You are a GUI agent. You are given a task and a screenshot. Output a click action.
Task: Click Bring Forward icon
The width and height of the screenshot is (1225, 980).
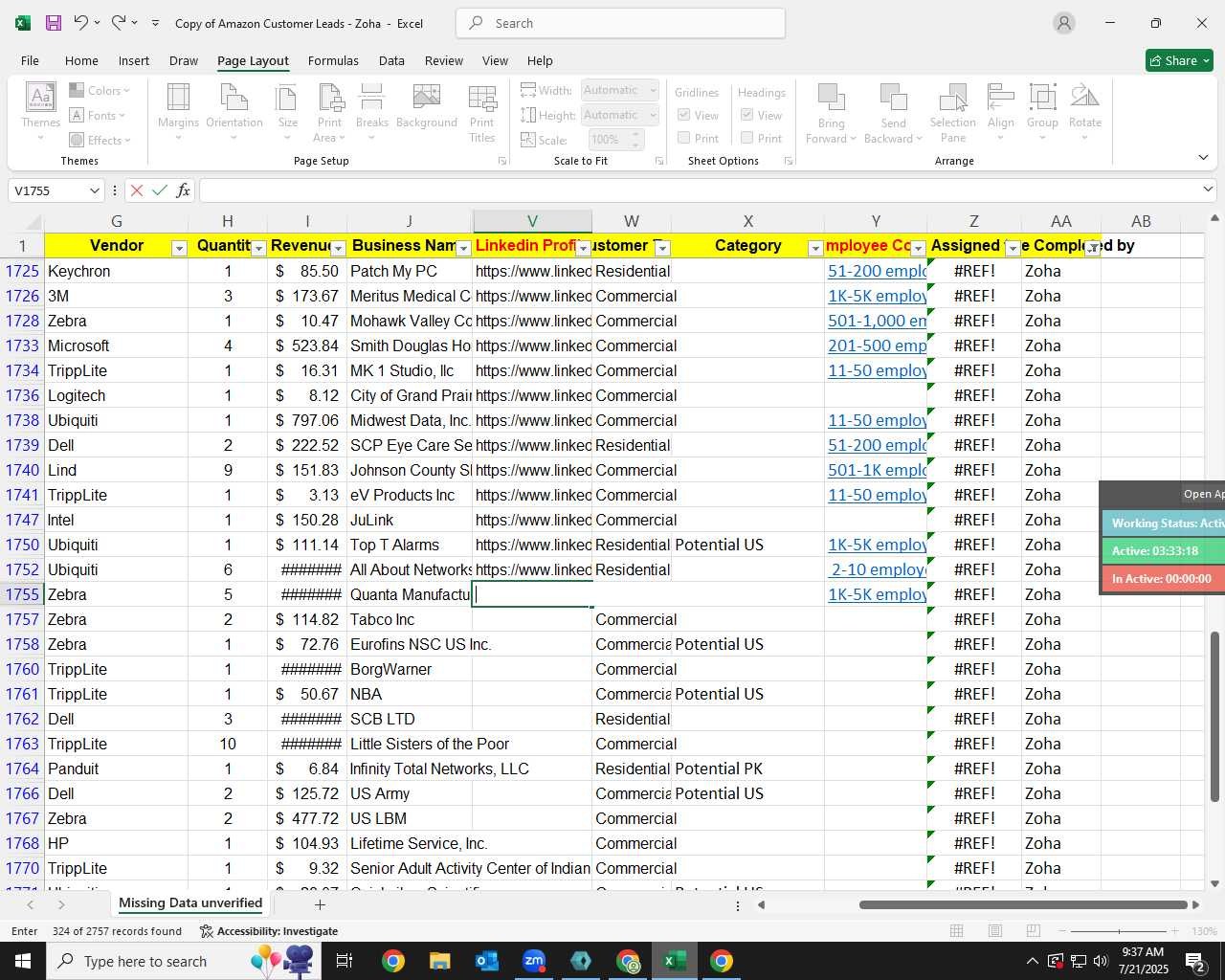(831, 97)
